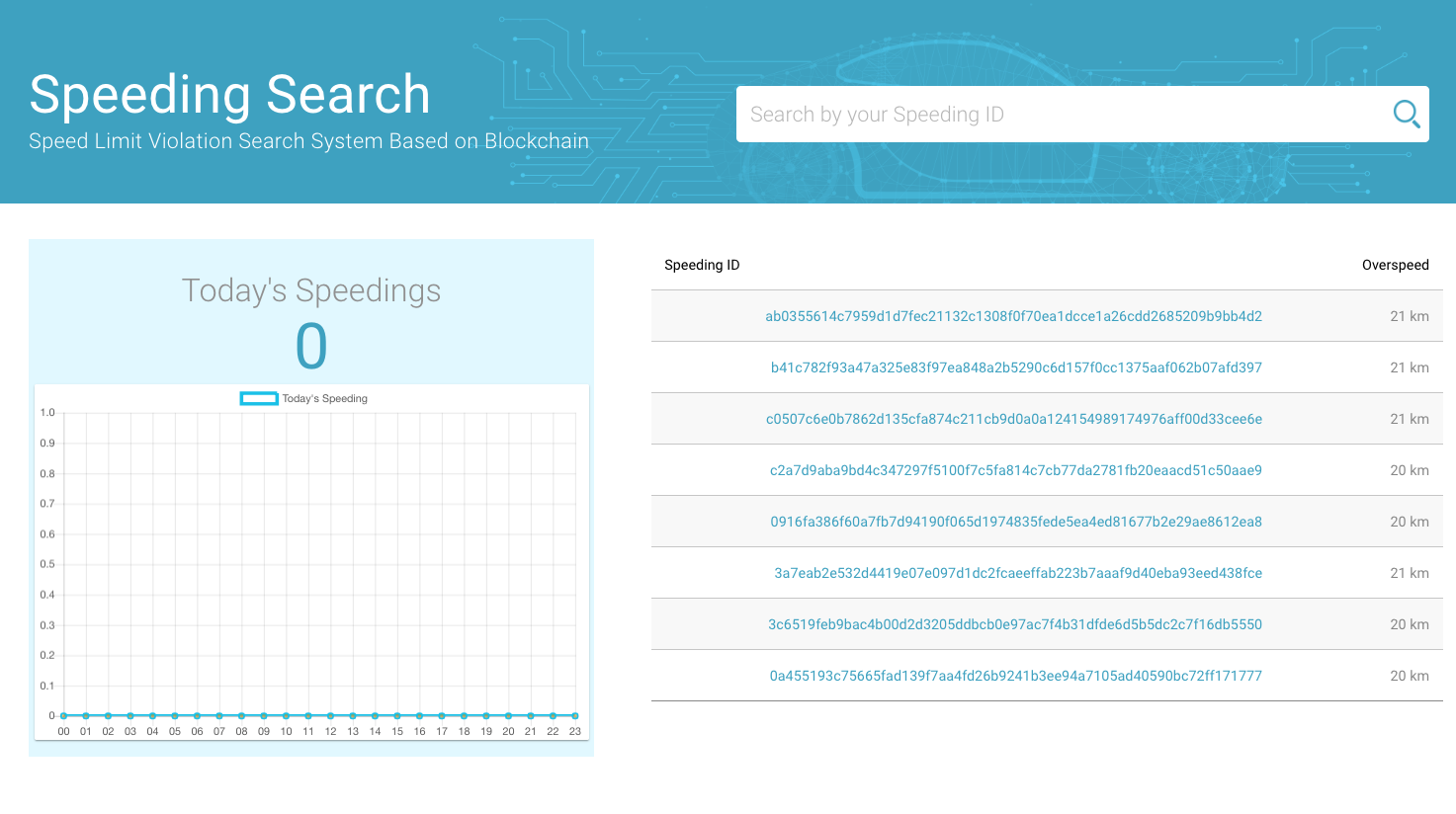Screen dimensions: 1456x814
Task: Click the search magnifier icon
Action: (1405, 114)
